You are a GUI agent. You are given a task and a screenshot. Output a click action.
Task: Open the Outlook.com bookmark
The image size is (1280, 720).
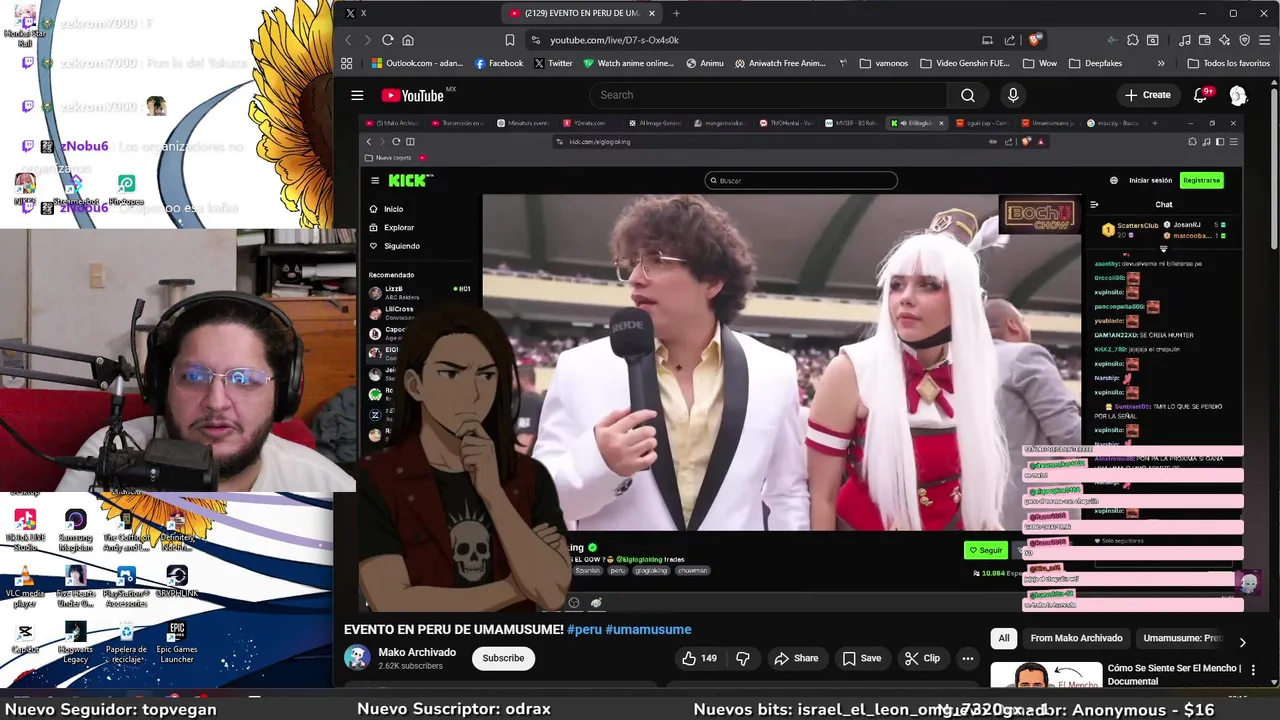[x=417, y=63]
